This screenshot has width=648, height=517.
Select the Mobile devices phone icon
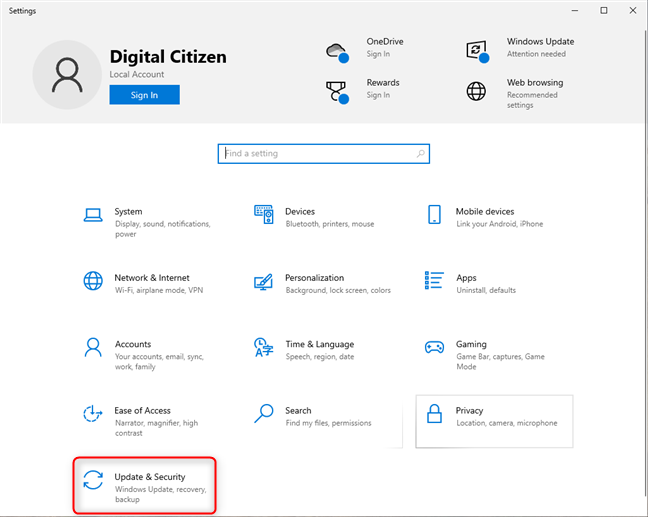pos(434,214)
